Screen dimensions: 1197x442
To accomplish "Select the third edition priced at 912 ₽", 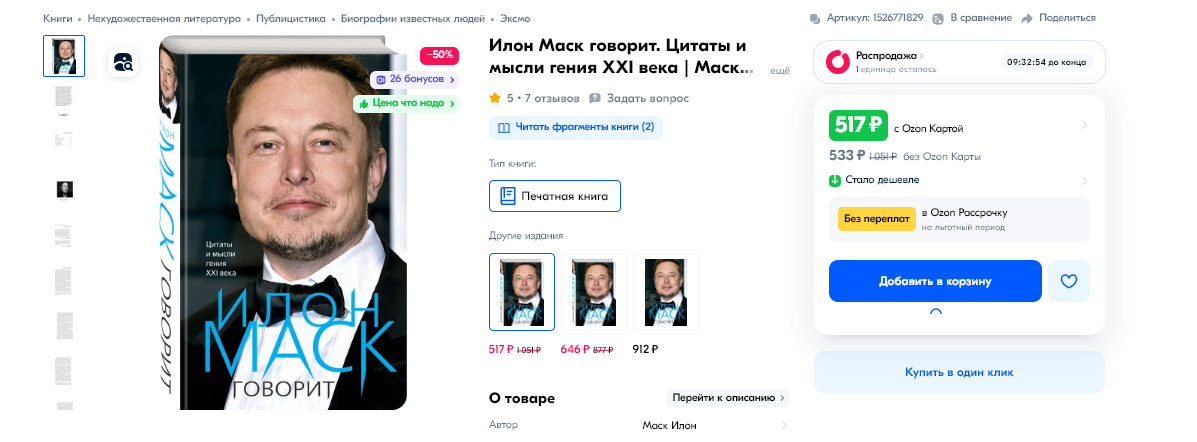I will coord(666,292).
